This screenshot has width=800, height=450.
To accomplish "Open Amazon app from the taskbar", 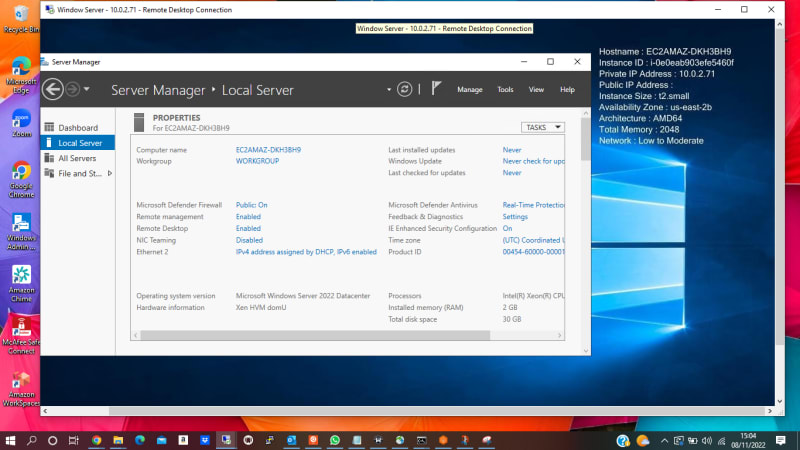I will (x=183, y=440).
